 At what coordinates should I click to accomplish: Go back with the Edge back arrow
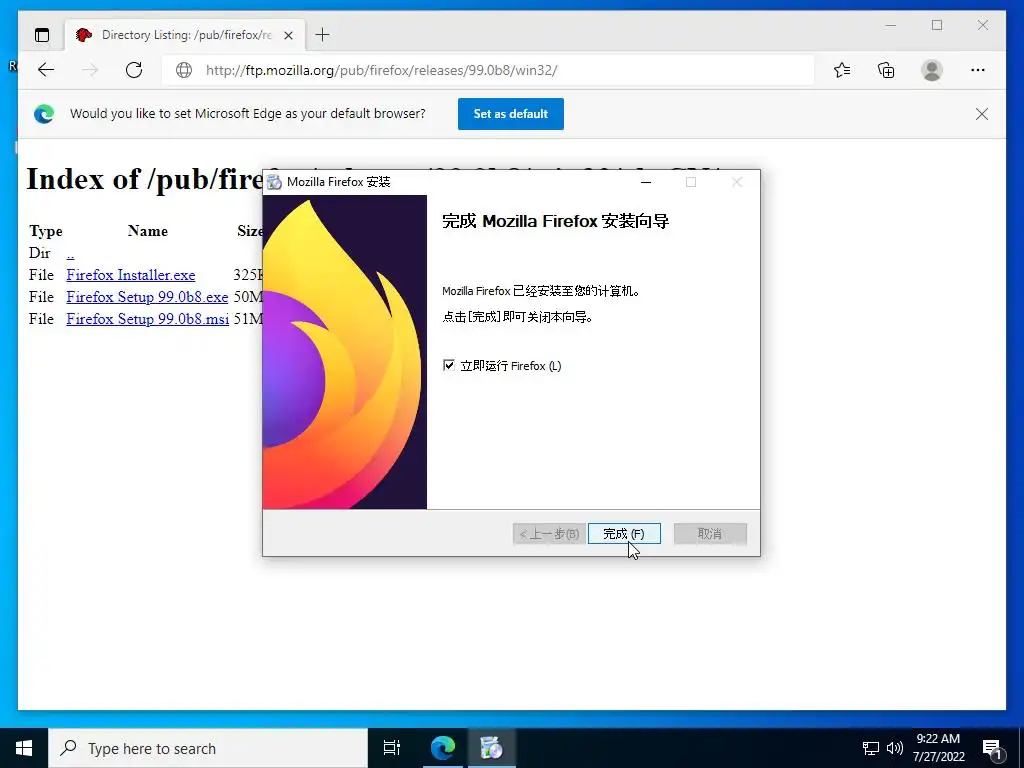pos(46,70)
